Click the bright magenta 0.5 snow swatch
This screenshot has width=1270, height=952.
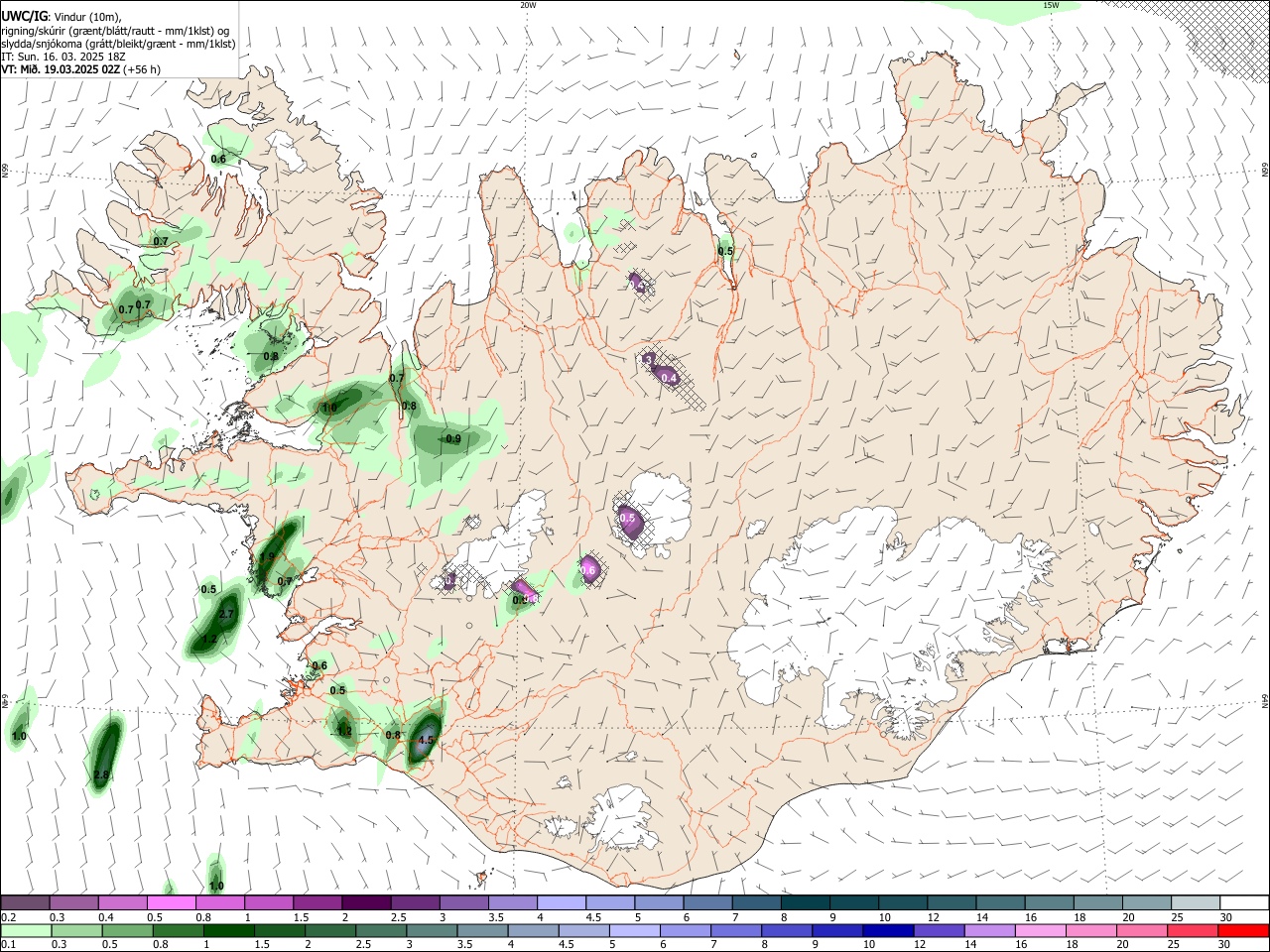click(173, 902)
